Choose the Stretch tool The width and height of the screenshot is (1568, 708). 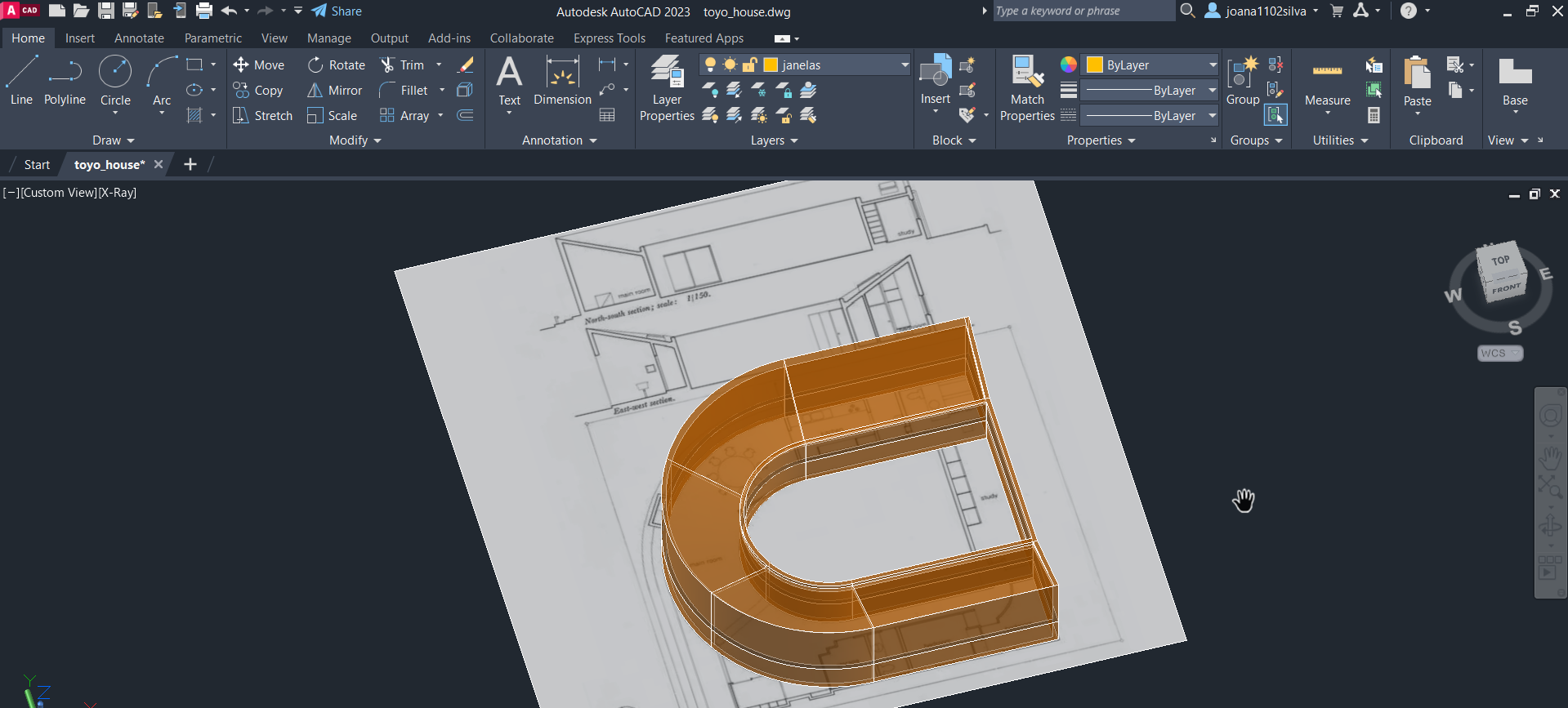click(262, 116)
